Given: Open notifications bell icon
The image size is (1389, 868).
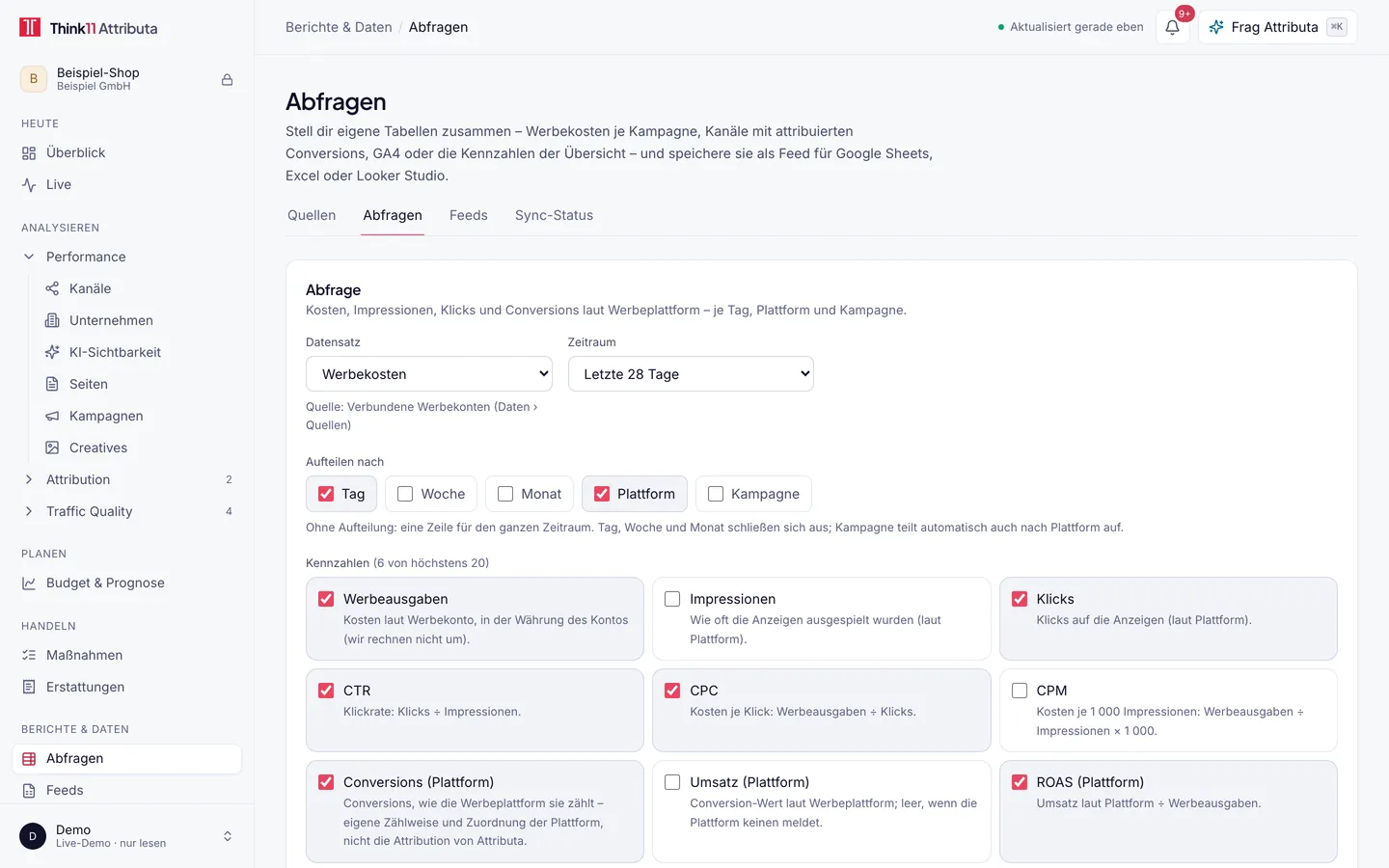Looking at the screenshot, I should [x=1172, y=28].
